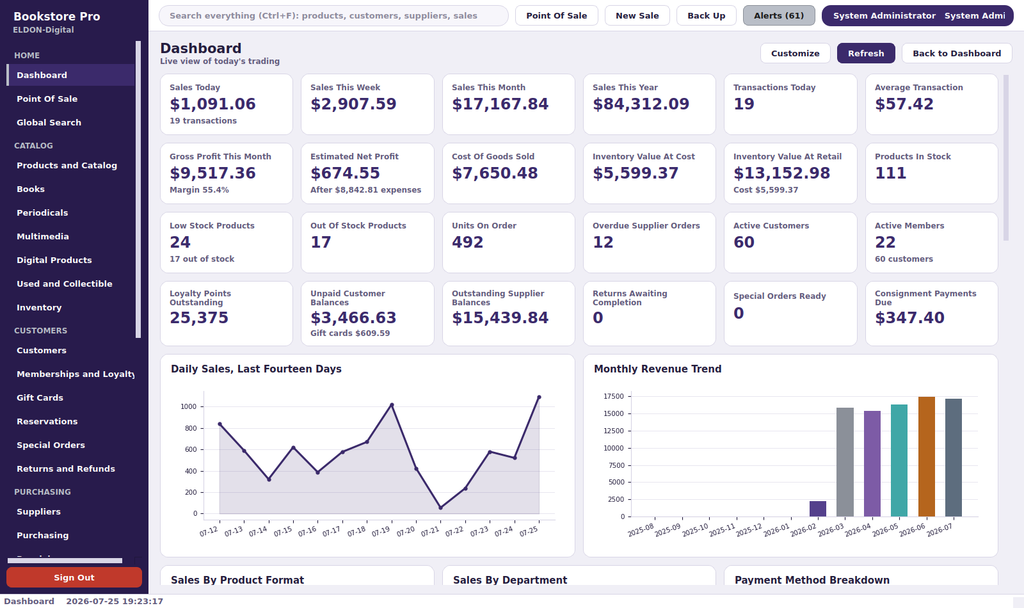Open the Multimedia section
Viewport: 1024px width, 608px height.
pos(71,236)
